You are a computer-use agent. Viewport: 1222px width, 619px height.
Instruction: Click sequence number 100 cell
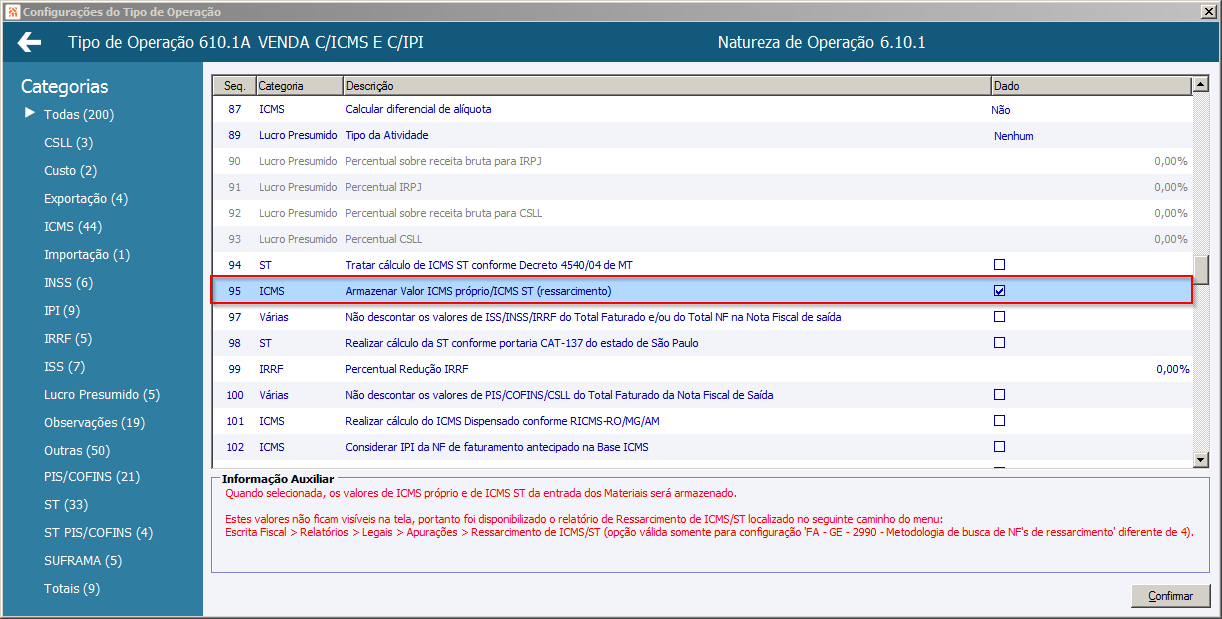coord(235,395)
